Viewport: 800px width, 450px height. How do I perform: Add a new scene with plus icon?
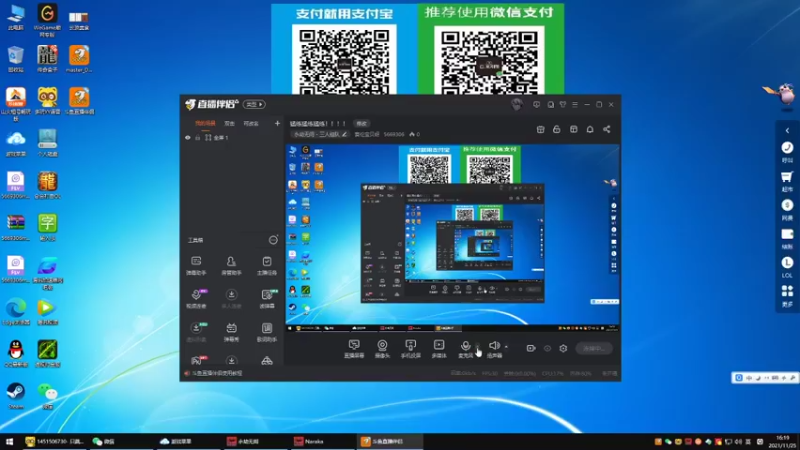(x=277, y=123)
